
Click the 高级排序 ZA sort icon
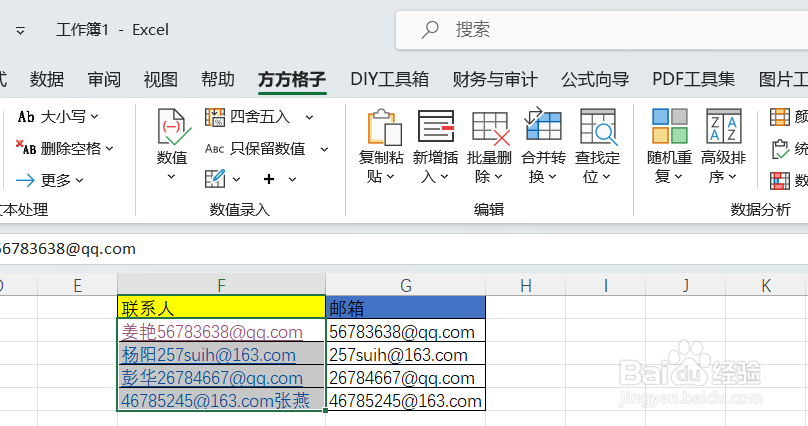723,126
